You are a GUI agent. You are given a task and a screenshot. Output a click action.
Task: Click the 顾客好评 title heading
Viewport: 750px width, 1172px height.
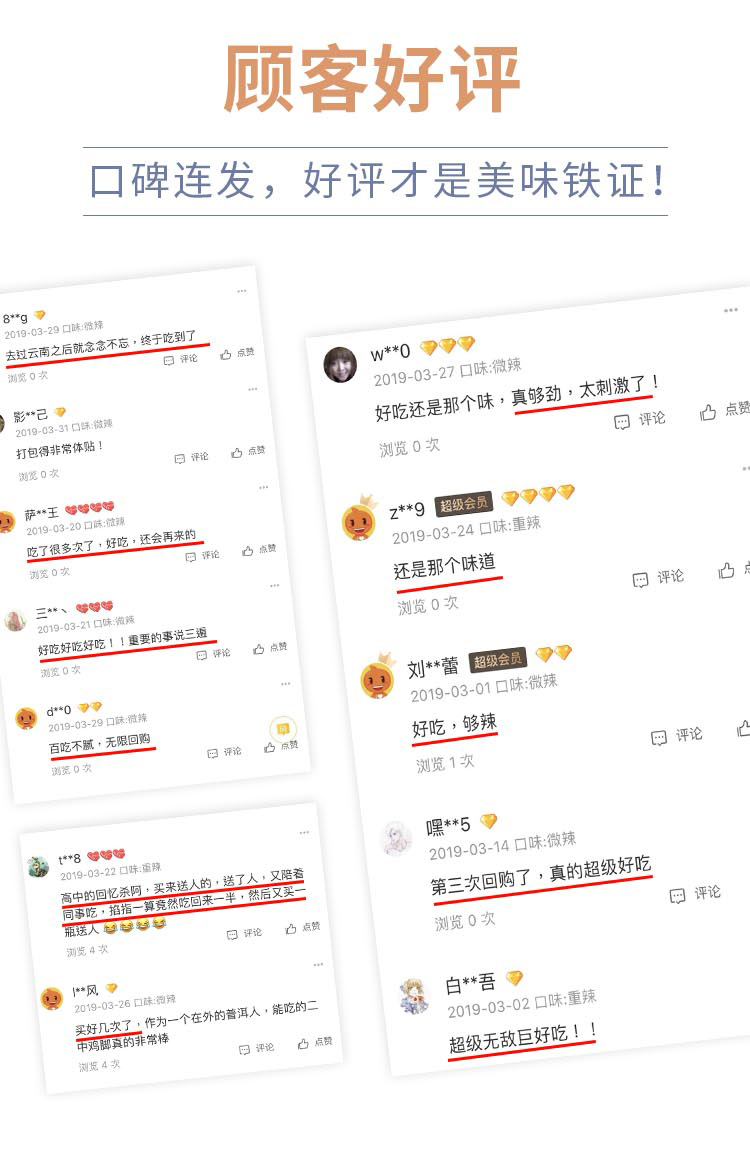[373, 79]
